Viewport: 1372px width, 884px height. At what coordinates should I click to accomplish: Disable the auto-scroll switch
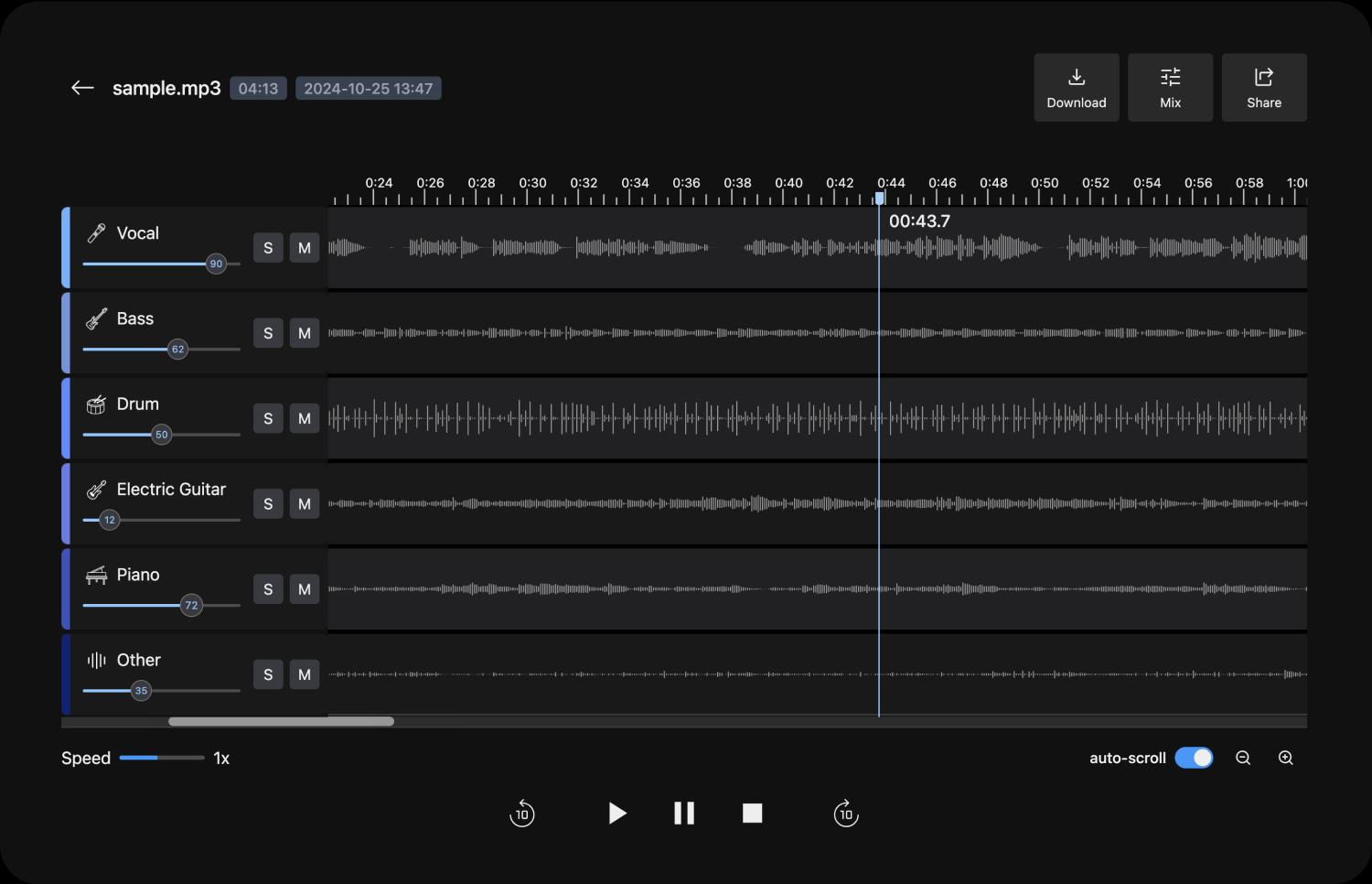1194,758
